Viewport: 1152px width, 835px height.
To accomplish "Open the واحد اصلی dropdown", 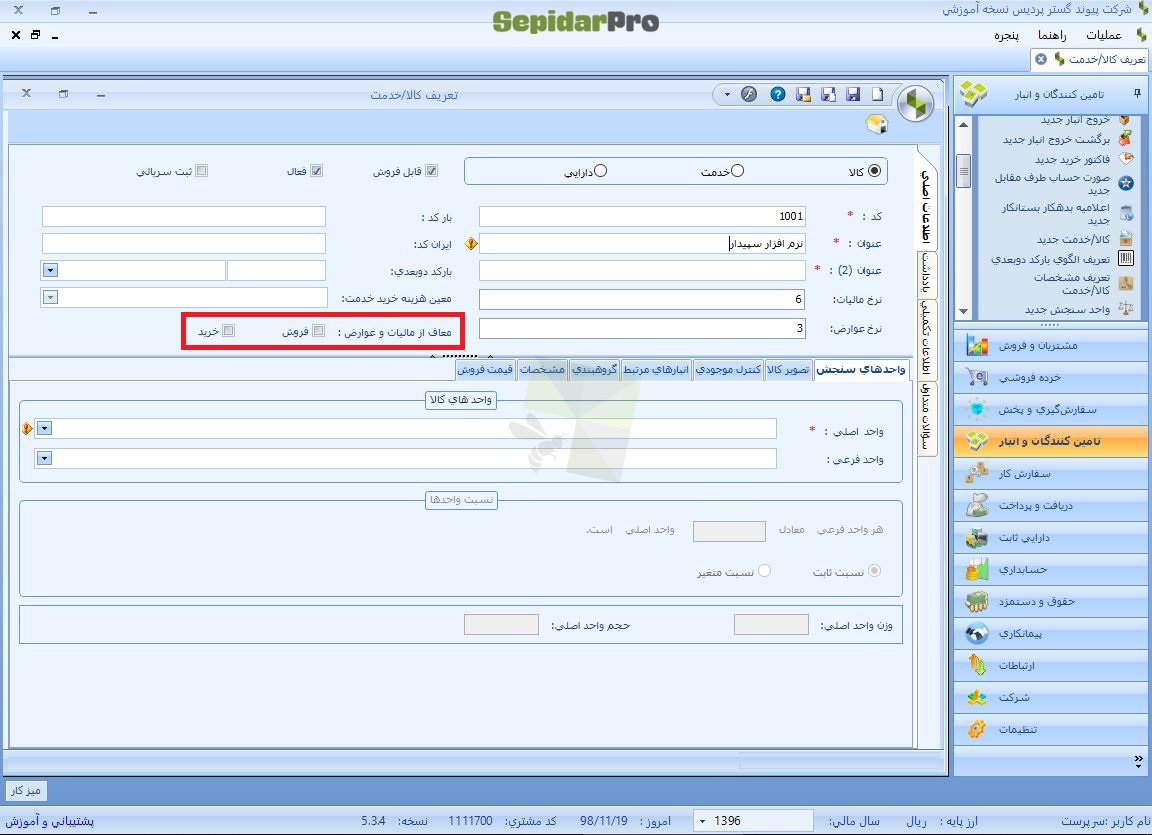I will 44,428.
